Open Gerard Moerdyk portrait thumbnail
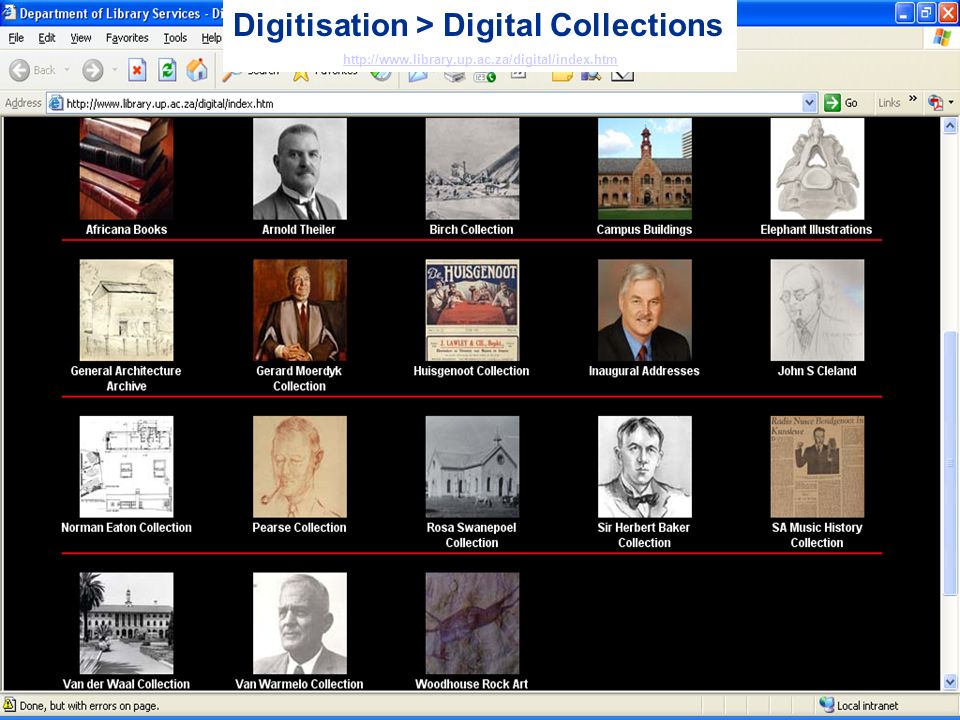This screenshot has width=960, height=720. pos(300,310)
